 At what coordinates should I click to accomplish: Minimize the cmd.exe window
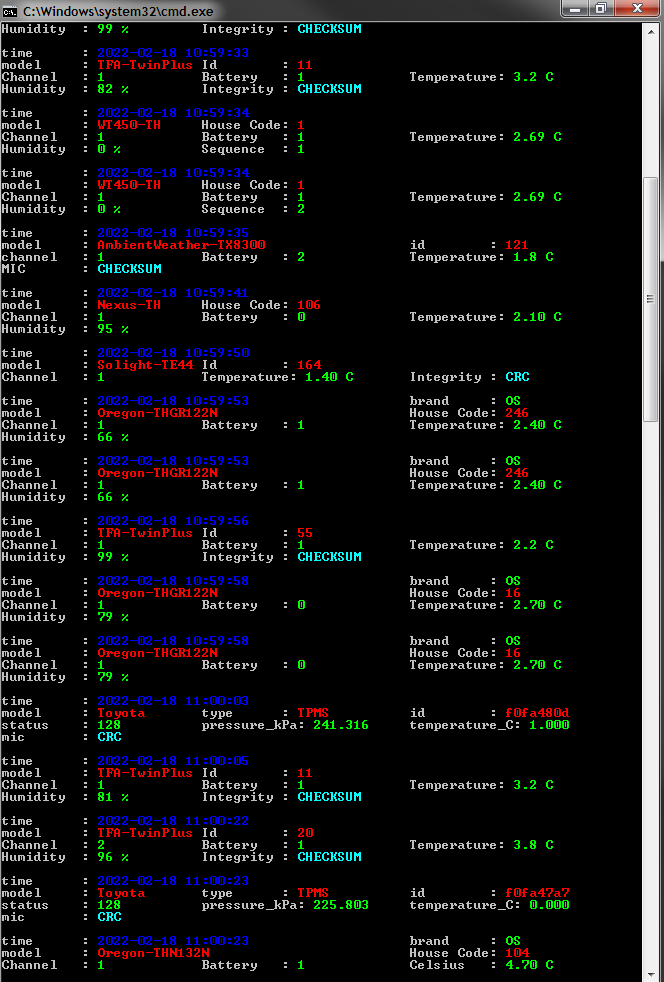(x=576, y=9)
